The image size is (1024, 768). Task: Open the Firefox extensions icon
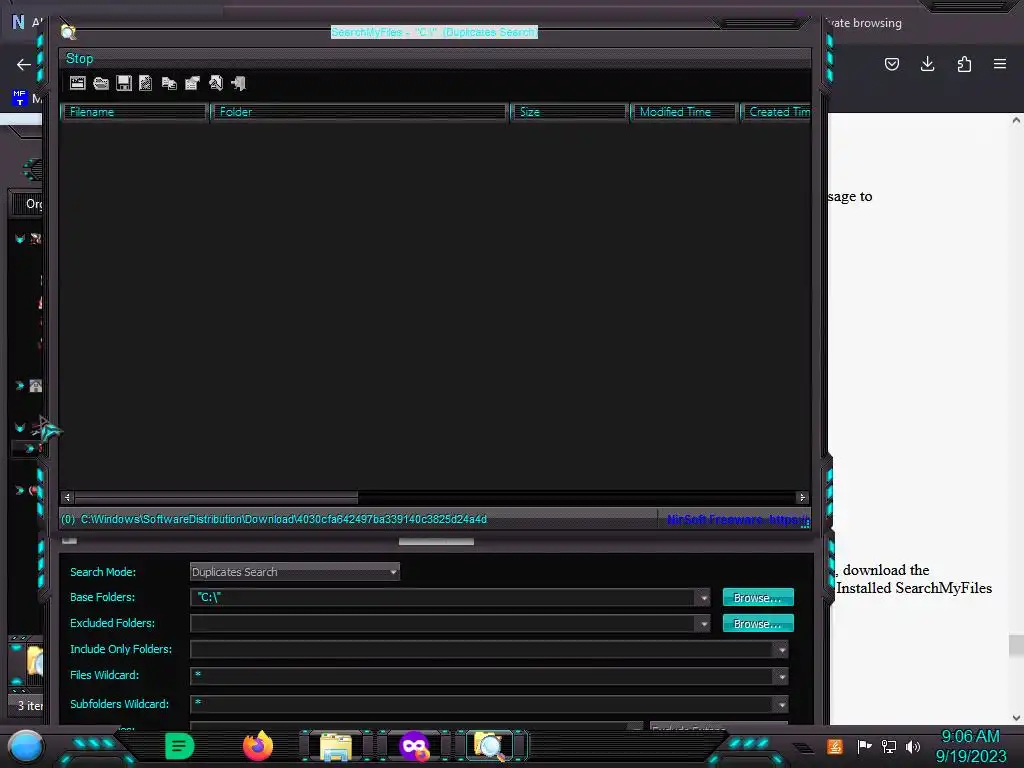pyautogui.click(x=964, y=64)
